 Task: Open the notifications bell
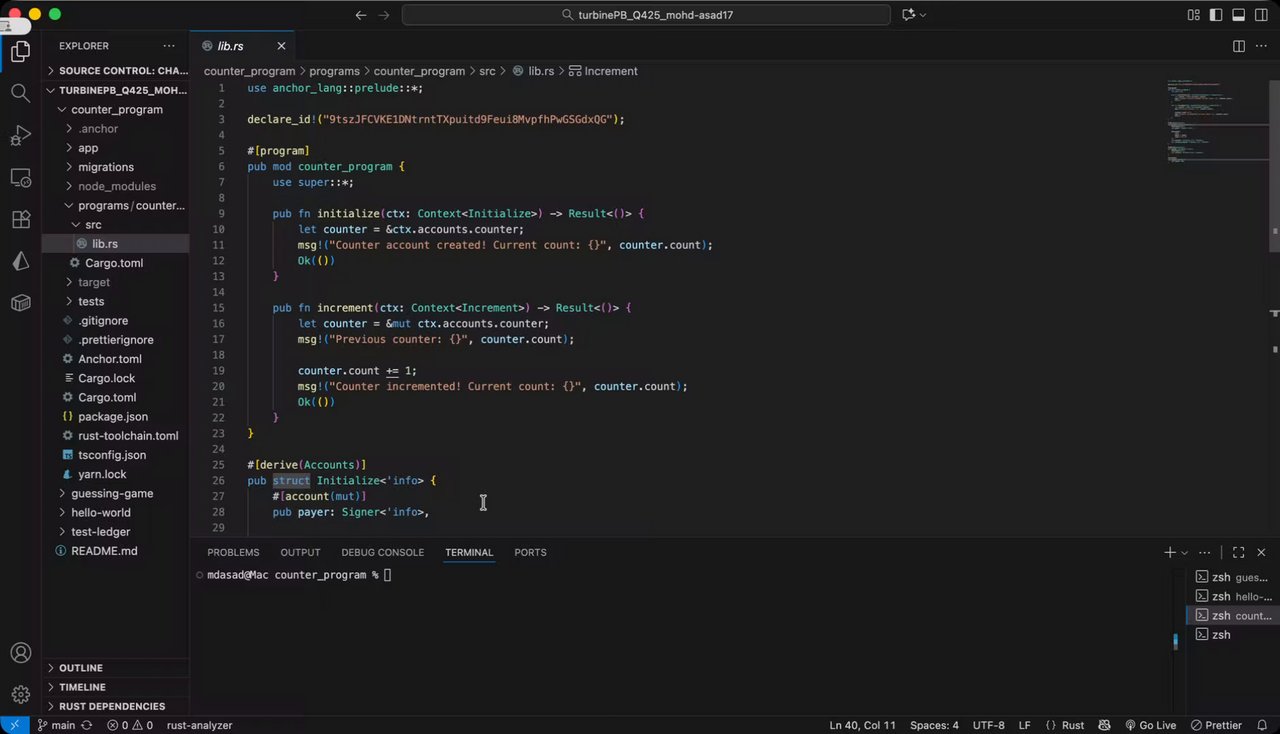click(1263, 725)
